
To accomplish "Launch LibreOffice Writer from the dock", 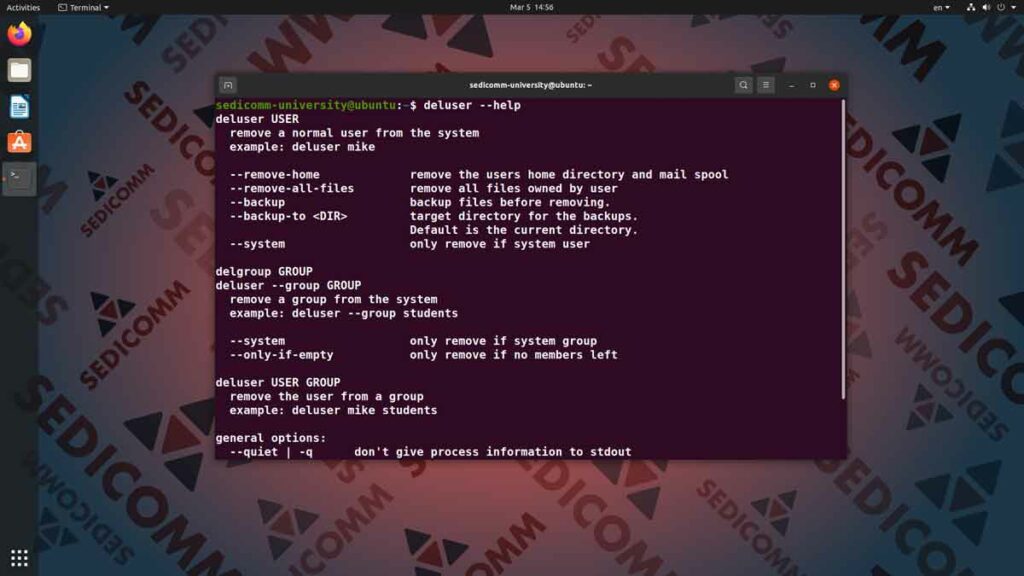I will coord(19,106).
